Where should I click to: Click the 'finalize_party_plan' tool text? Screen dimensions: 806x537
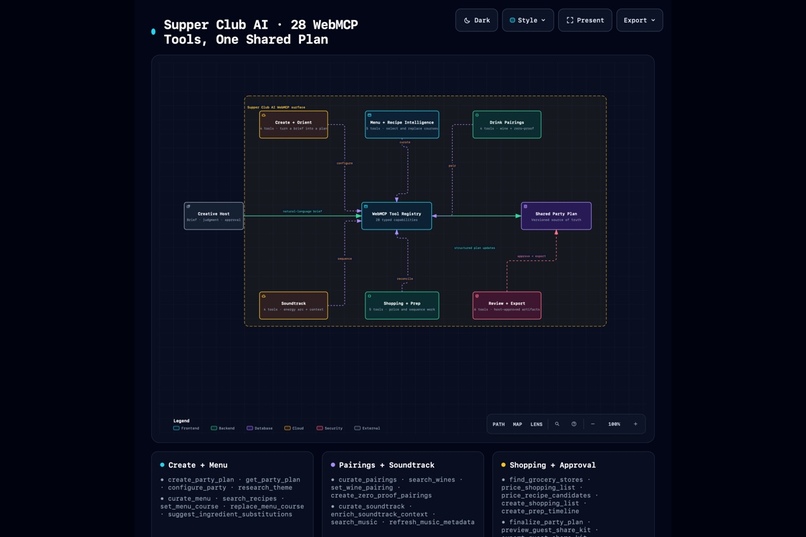point(546,522)
